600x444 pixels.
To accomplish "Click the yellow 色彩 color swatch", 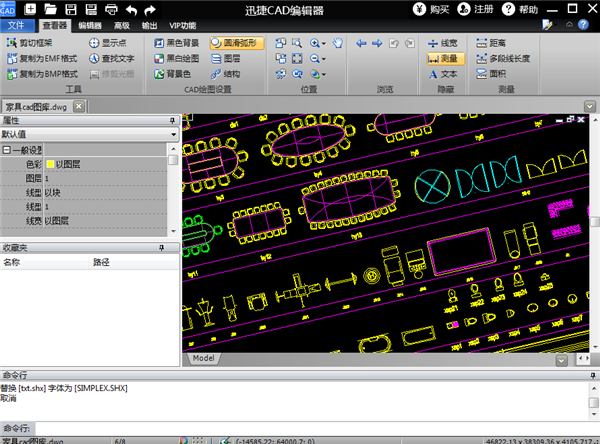I will [50, 164].
